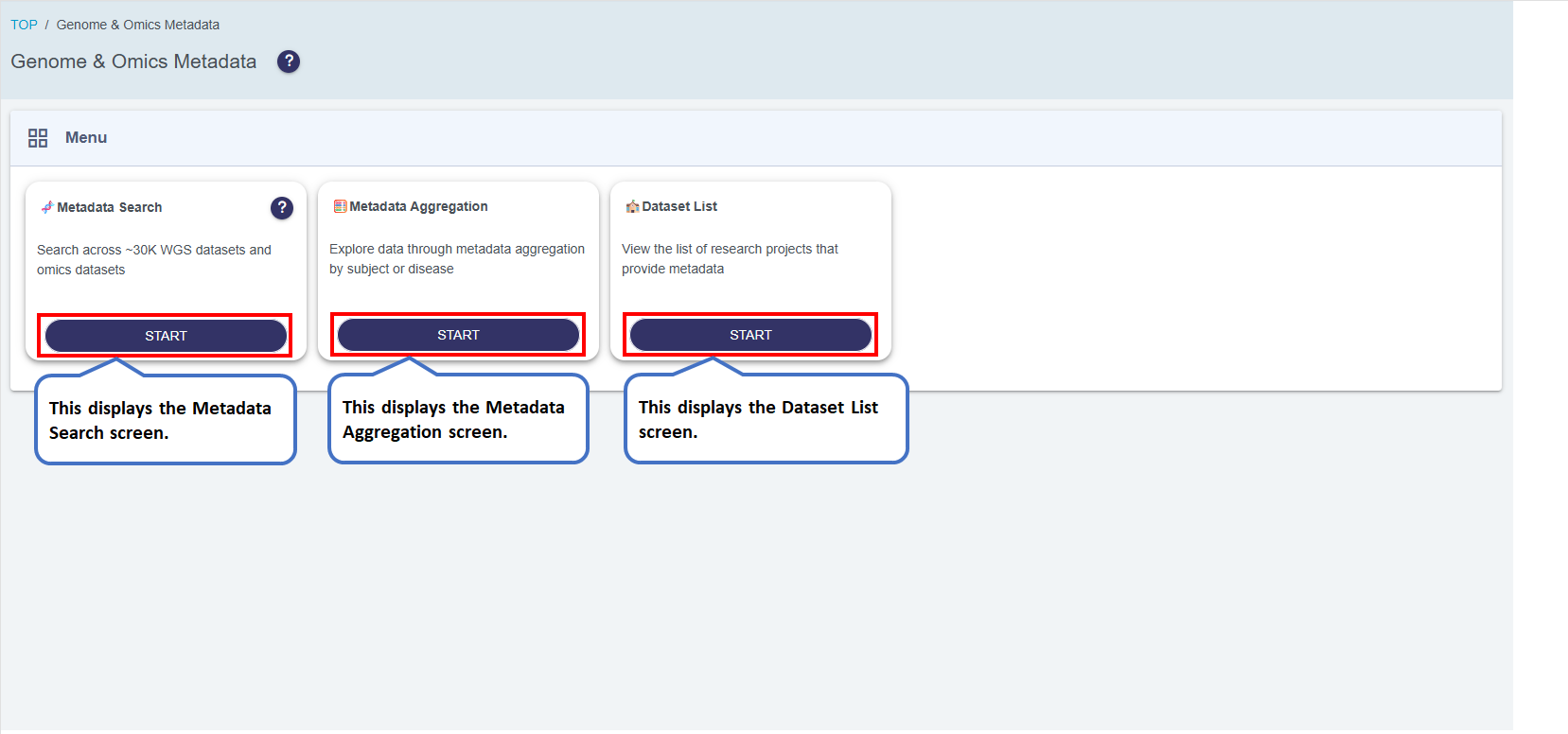The image size is (1568, 734).
Task: Click the Metadata Aggregation card icon
Action: click(340, 206)
